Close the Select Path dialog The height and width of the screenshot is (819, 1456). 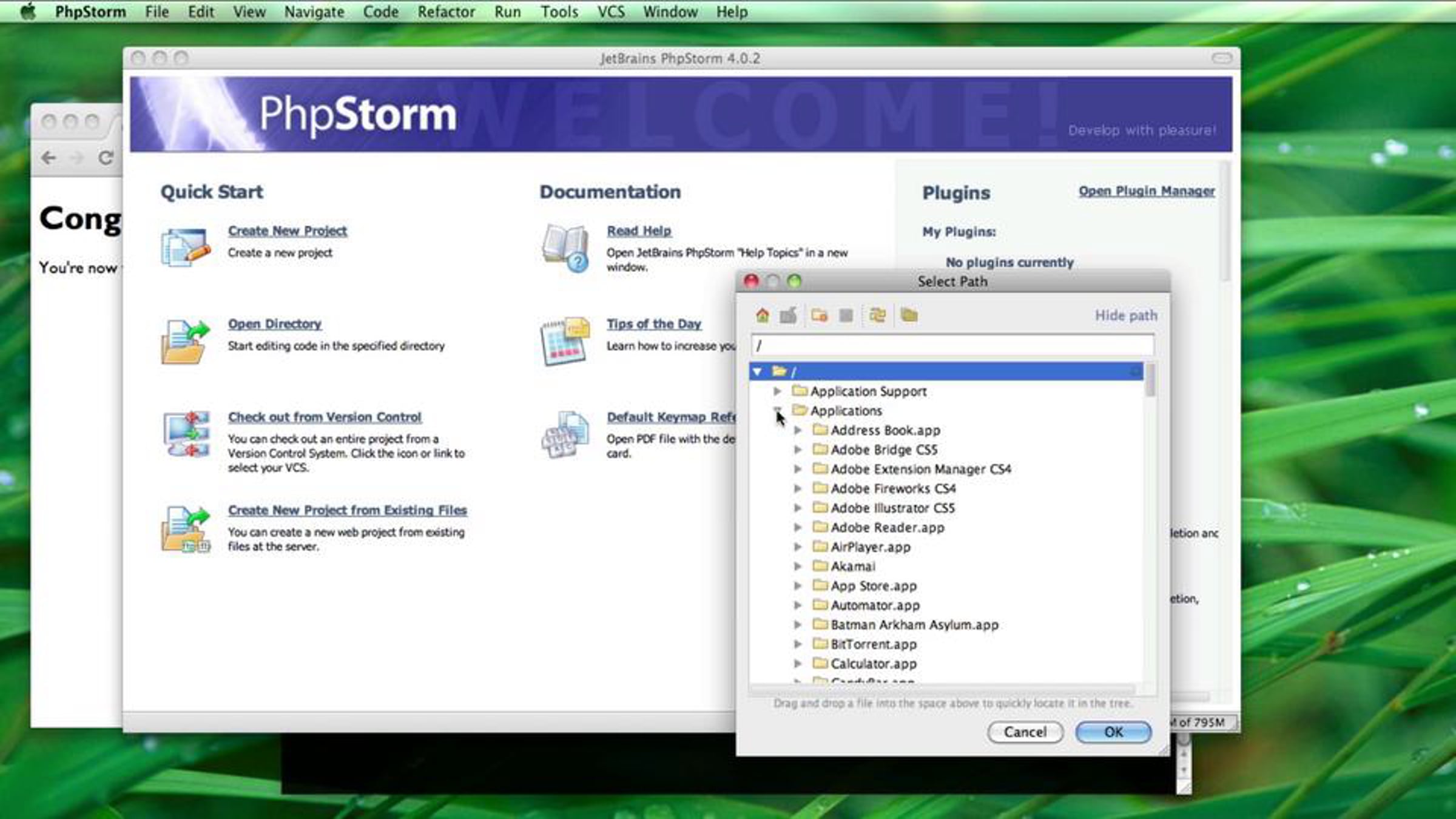[x=751, y=281]
